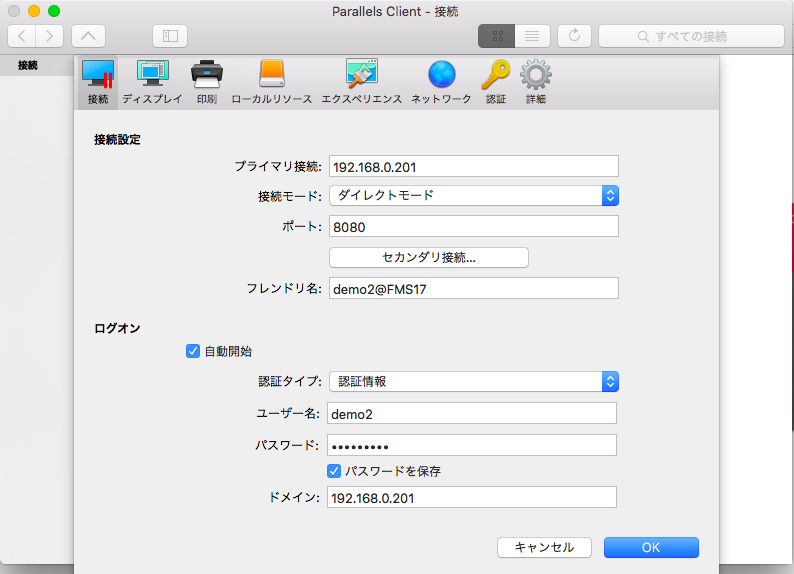794x574 pixels.
Task: Click the パスワード field
Action: (471, 445)
